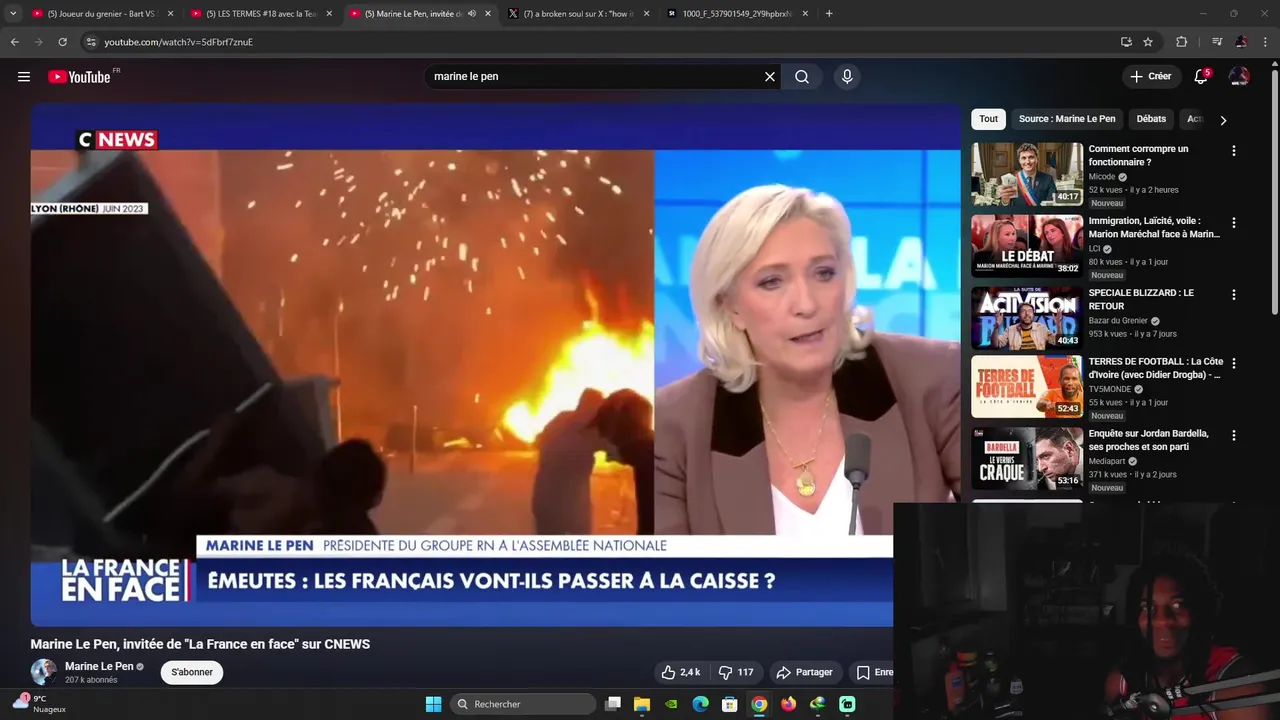Screen dimensions: 1280x720
Task: Mute the Marine Le Pen tab audio
Action: click(472, 14)
